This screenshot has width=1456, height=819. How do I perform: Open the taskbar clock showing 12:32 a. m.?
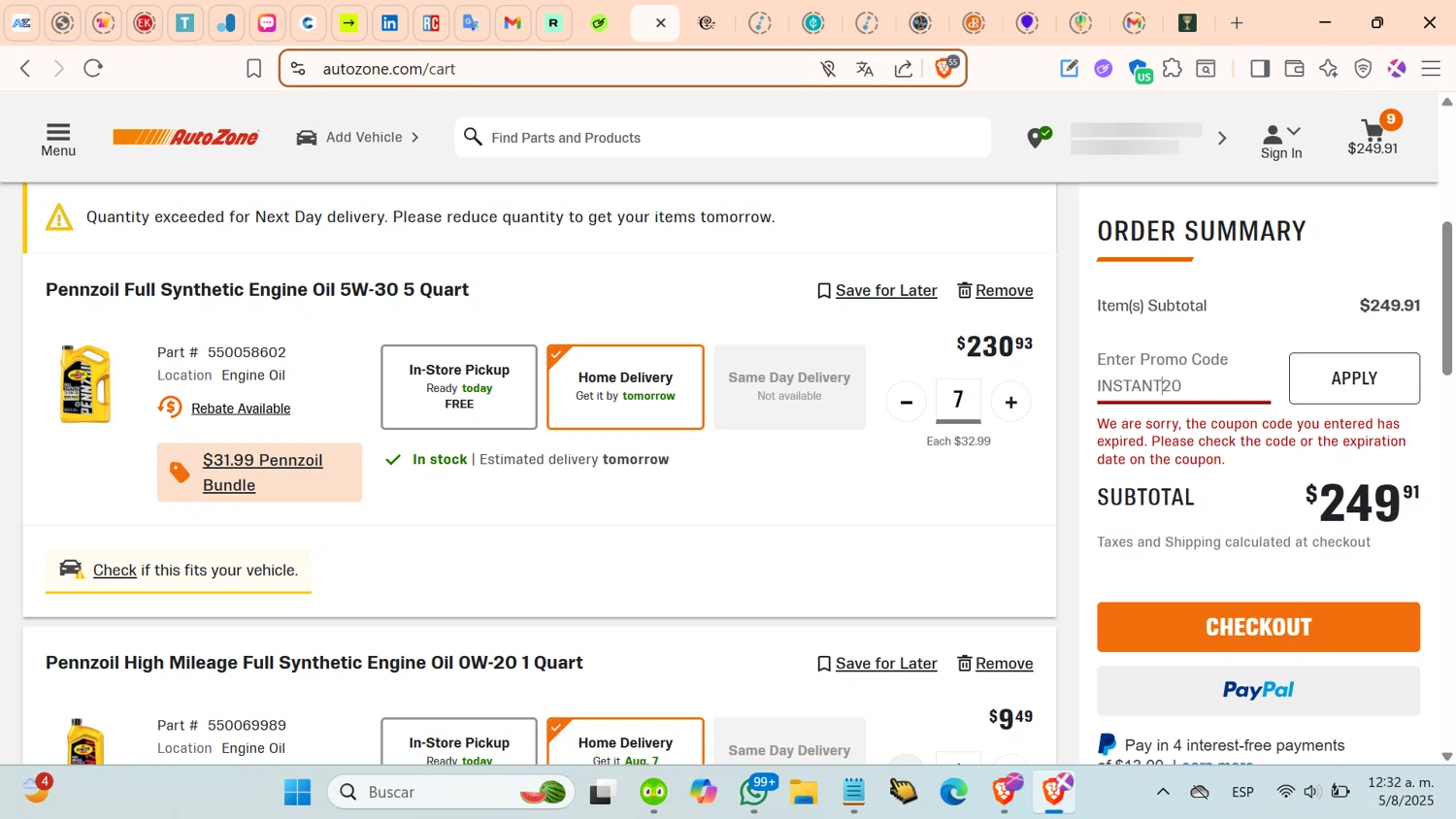pos(1401,792)
